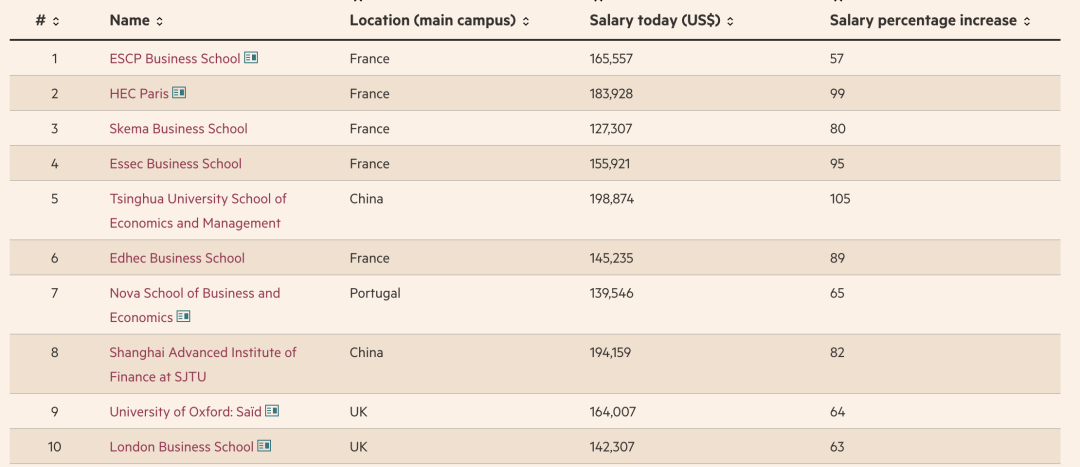1080x467 pixels.
Task: Open profile icon beside University of Oxford: Saïd
Action: pyautogui.click(x=272, y=411)
